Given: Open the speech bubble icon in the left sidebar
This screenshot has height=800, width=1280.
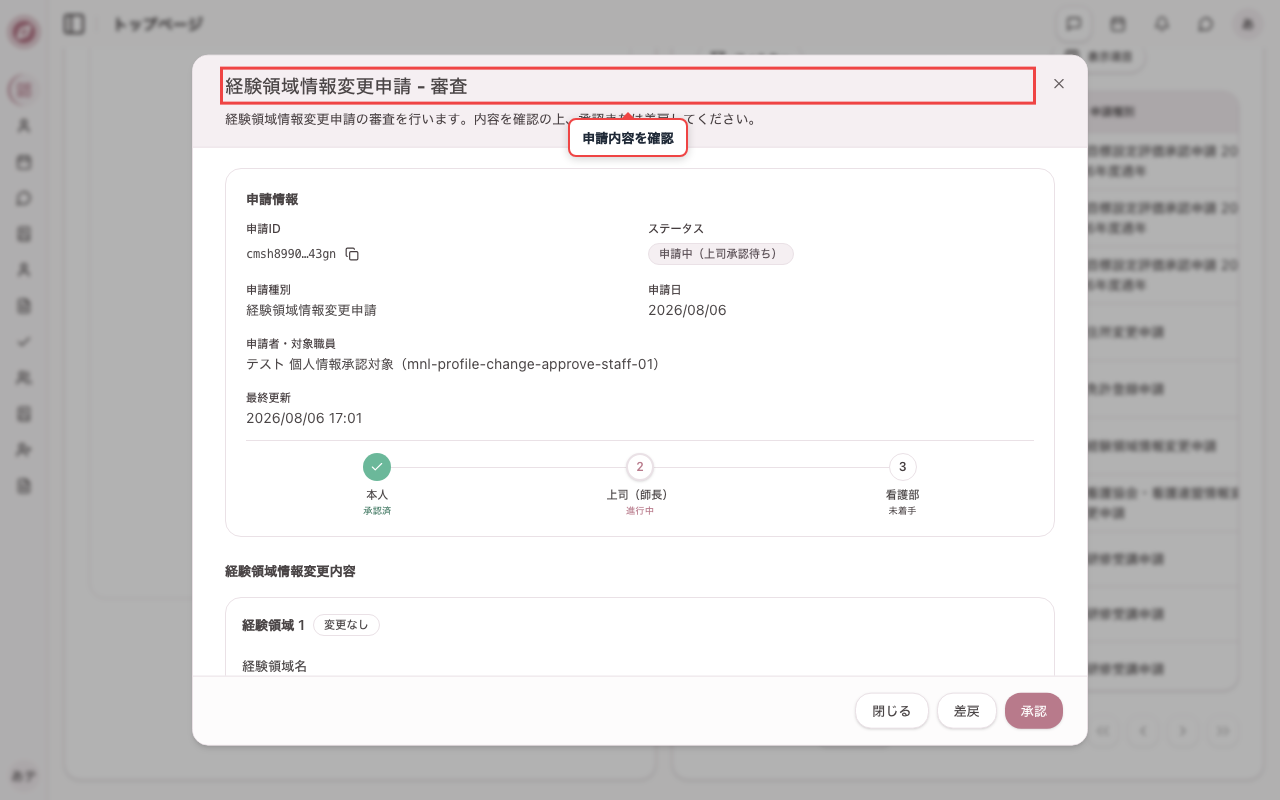Looking at the screenshot, I should pyautogui.click(x=24, y=198).
